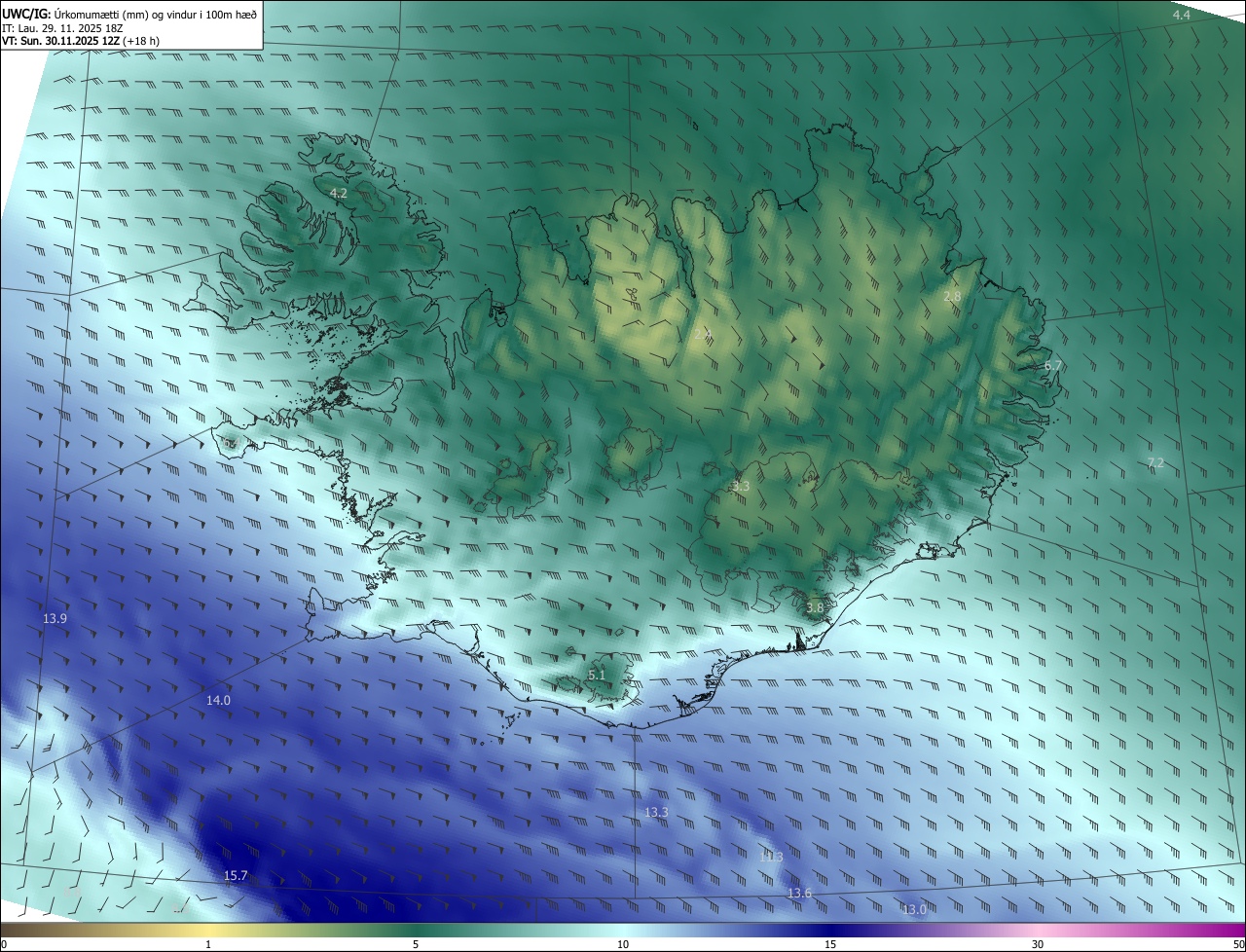1246x952 pixels.
Task: Click the 2.8 value label
Action: [952, 296]
